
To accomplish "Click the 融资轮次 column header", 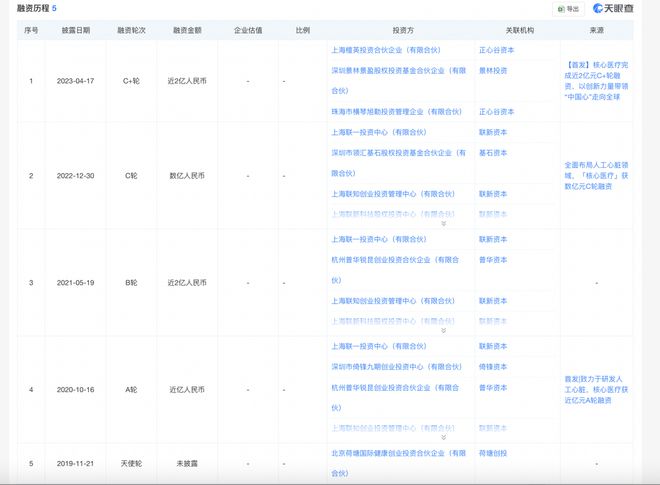I will (x=131, y=30).
